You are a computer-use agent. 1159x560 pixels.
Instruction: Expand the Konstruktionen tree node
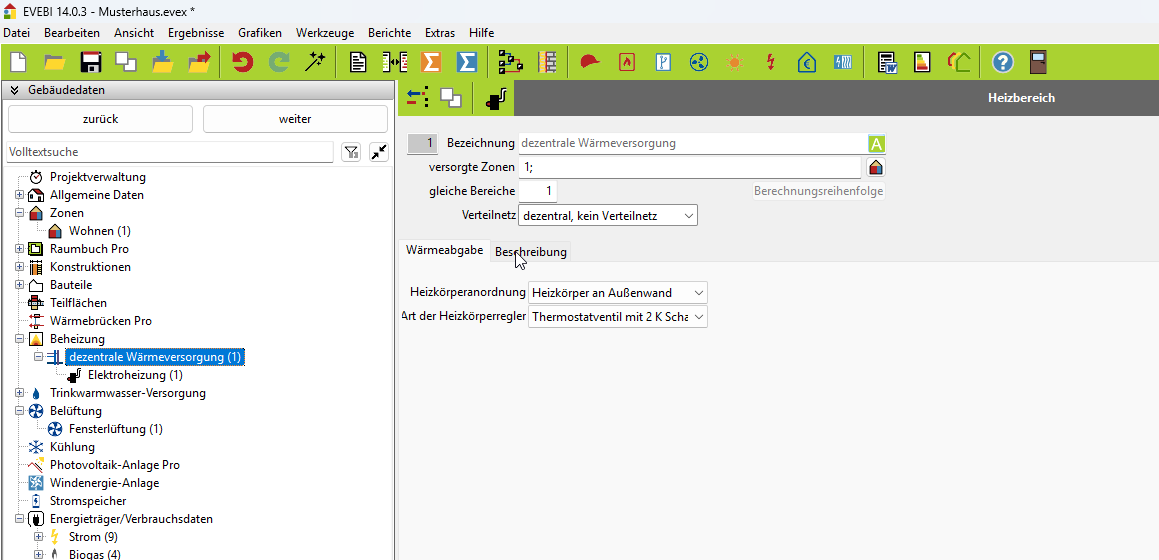19,267
